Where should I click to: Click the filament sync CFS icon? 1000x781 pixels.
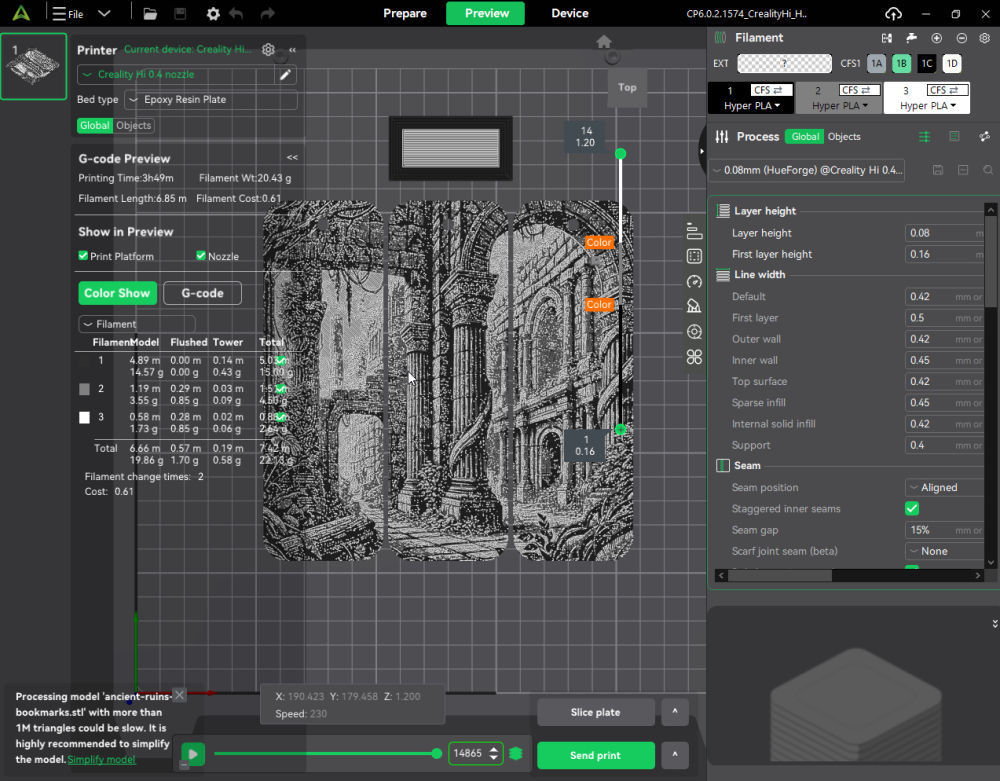click(886, 38)
